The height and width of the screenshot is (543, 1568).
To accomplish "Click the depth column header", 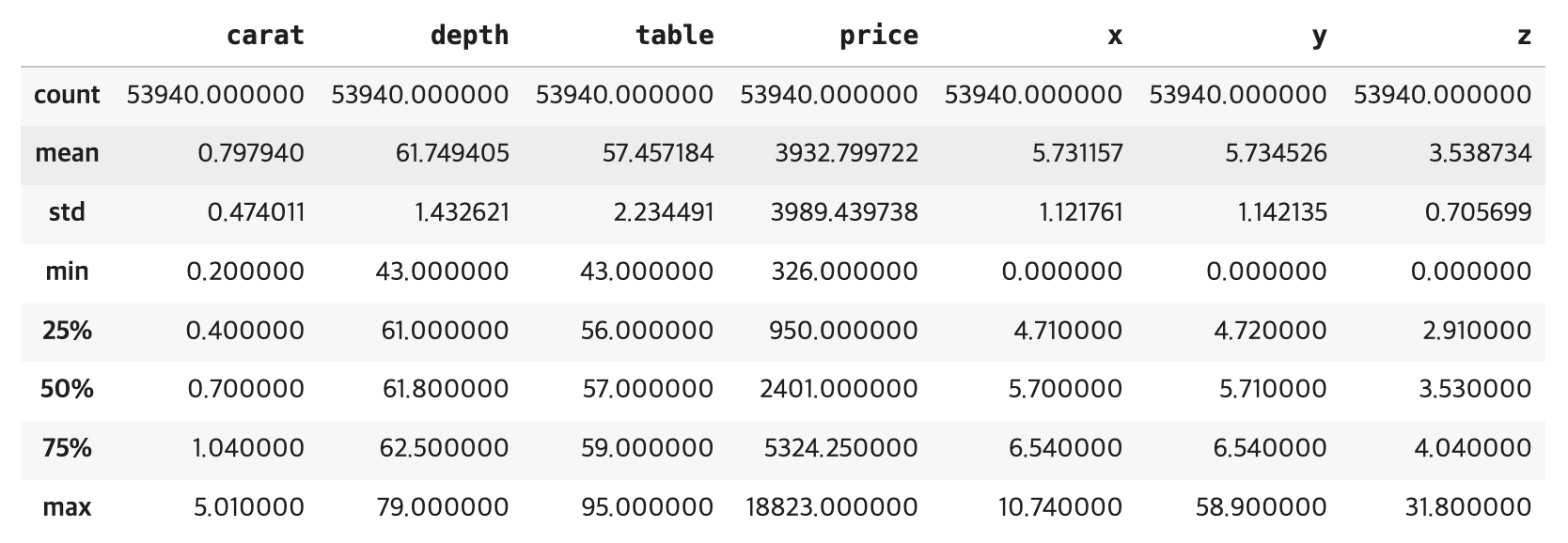I will (x=469, y=36).
